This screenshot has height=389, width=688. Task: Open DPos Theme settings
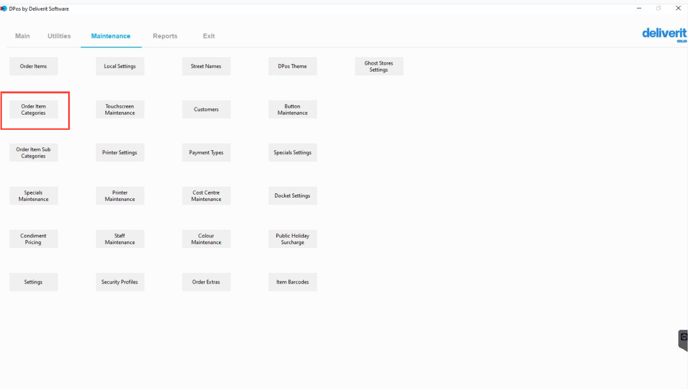pyautogui.click(x=293, y=66)
